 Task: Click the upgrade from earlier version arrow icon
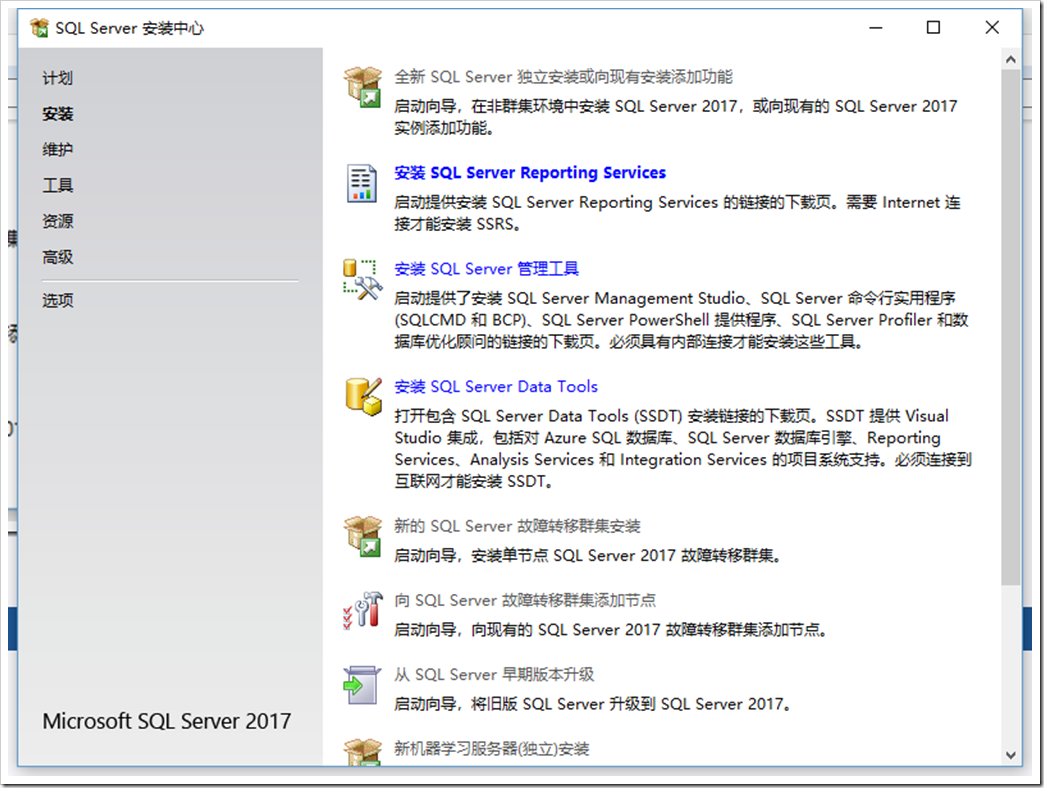[x=362, y=686]
